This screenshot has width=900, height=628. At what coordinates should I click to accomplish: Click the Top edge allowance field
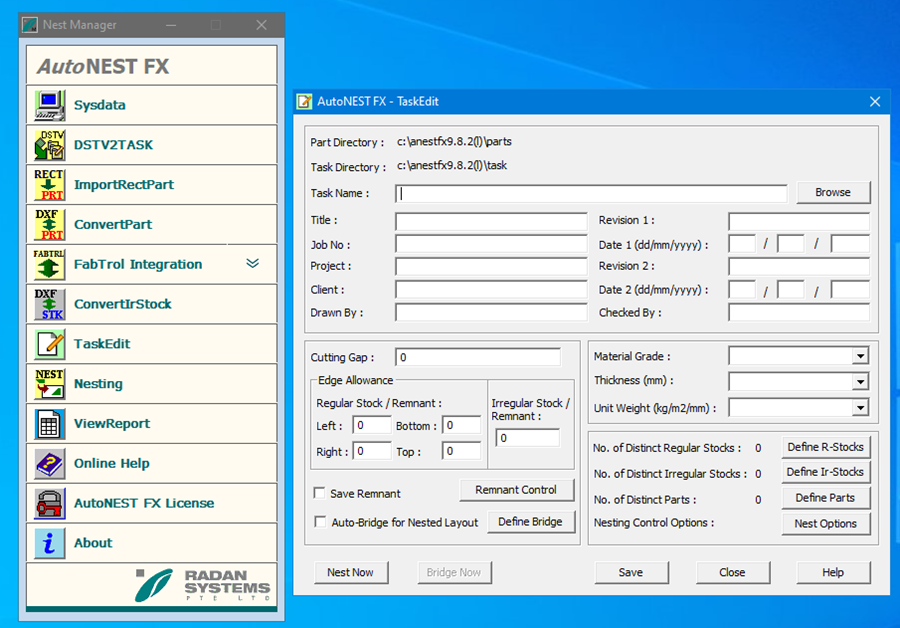pyautogui.click(x=461, y=451)
